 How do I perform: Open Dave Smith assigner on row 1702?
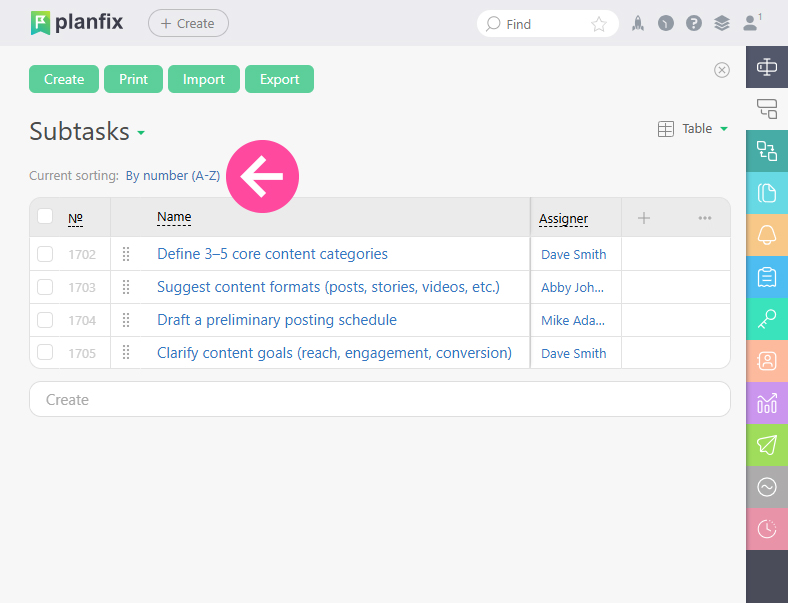click(573, 255)
